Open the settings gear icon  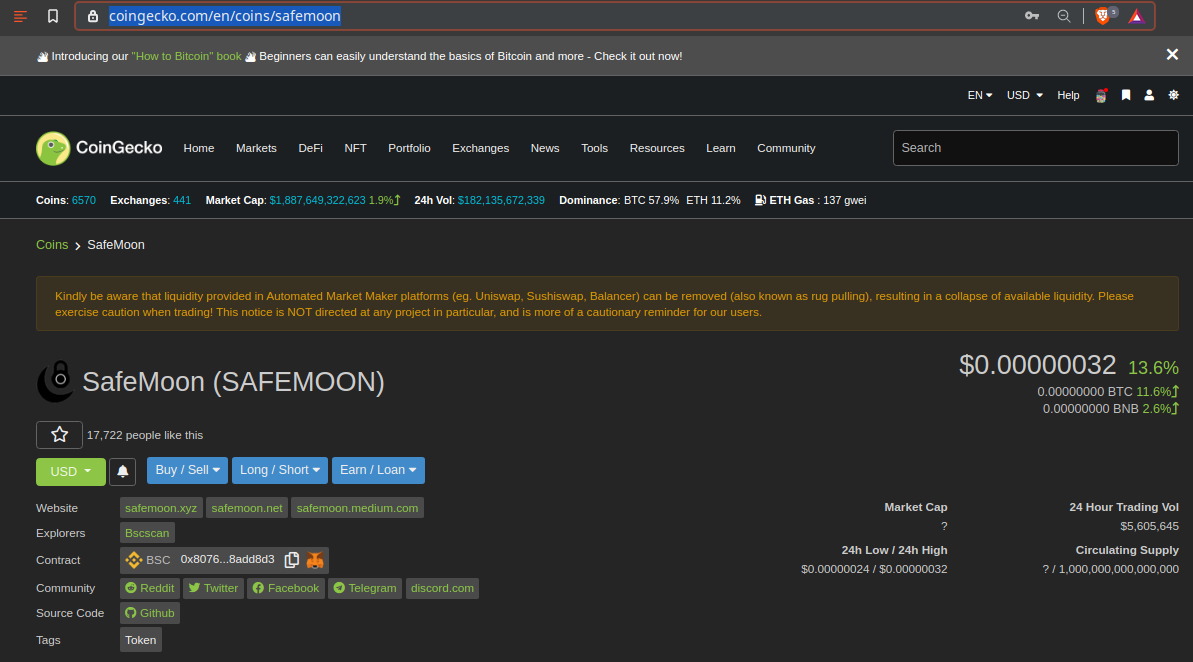[x=1173, y=95]
